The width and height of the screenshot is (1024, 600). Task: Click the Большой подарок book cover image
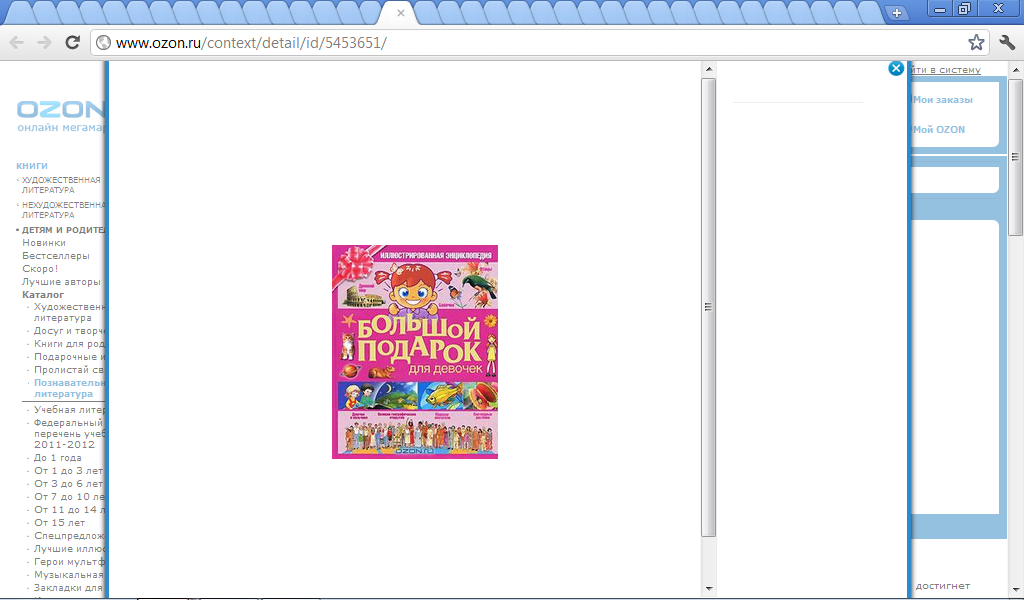click(x=415, y=352)
